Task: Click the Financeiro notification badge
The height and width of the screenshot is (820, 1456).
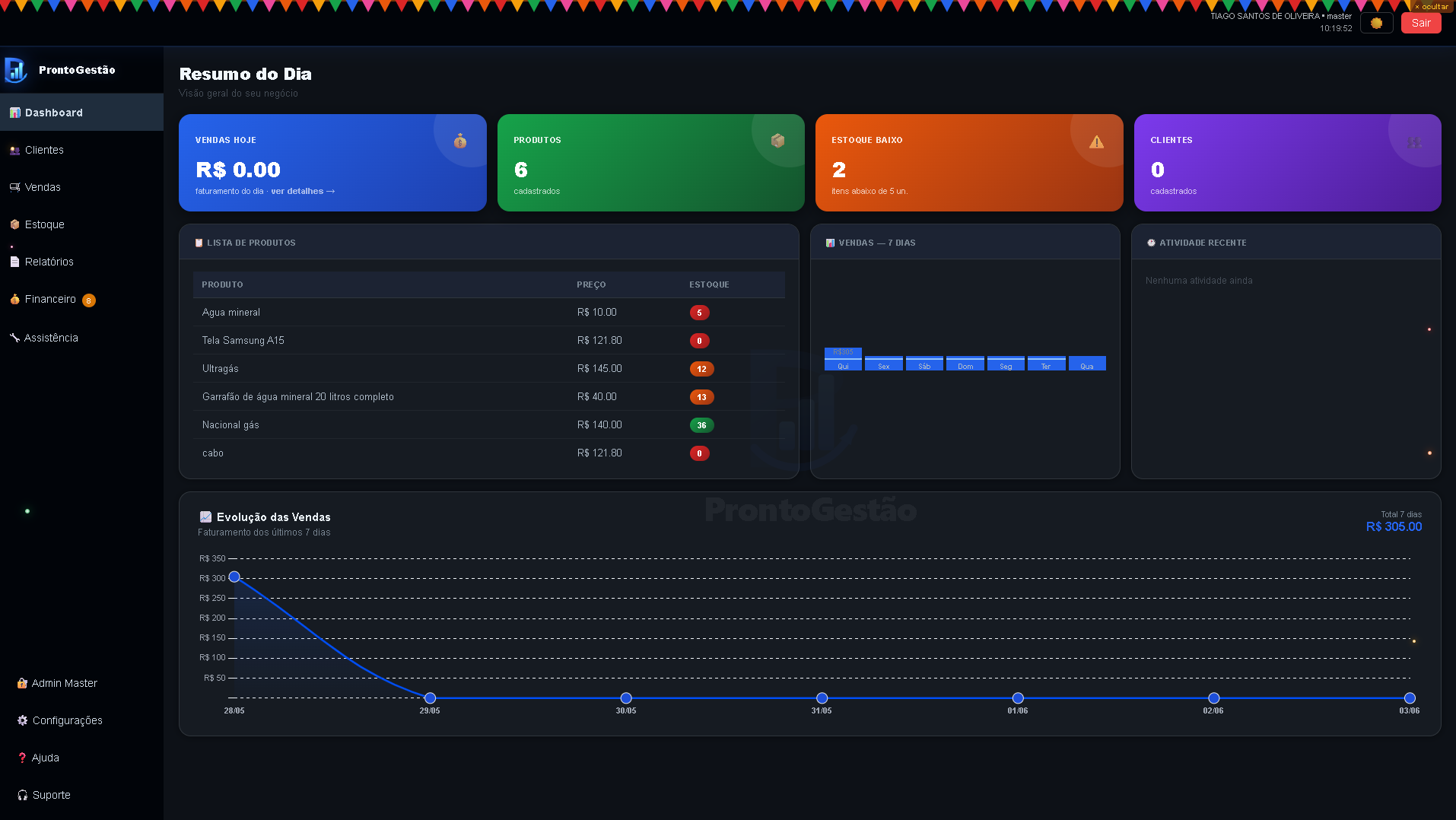Action: (x=89, y=300)
